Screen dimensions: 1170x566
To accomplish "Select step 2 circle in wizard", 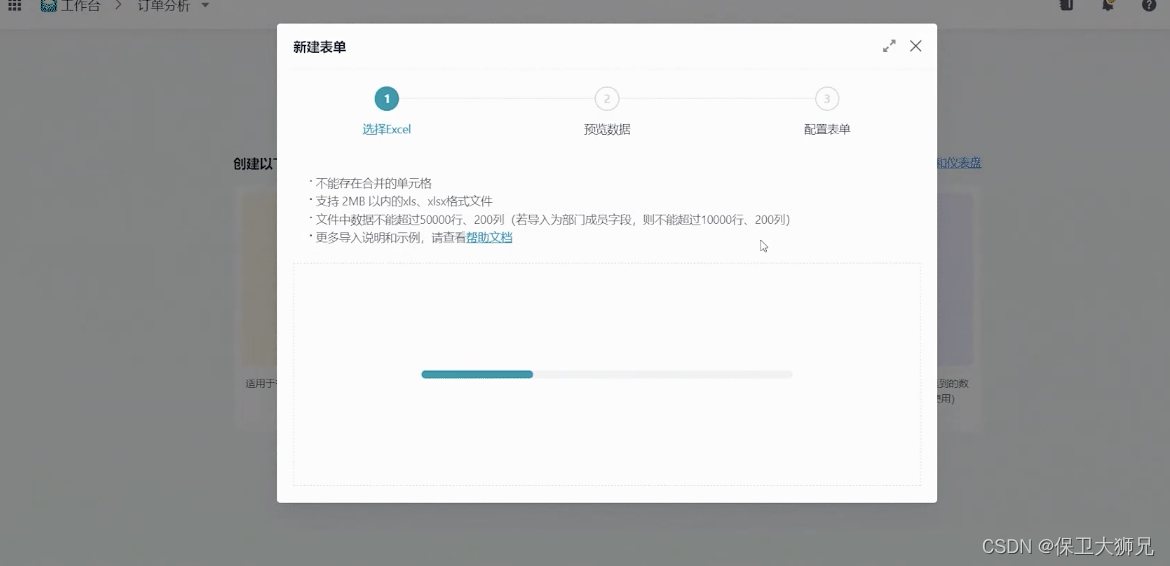I will [607, 98].
